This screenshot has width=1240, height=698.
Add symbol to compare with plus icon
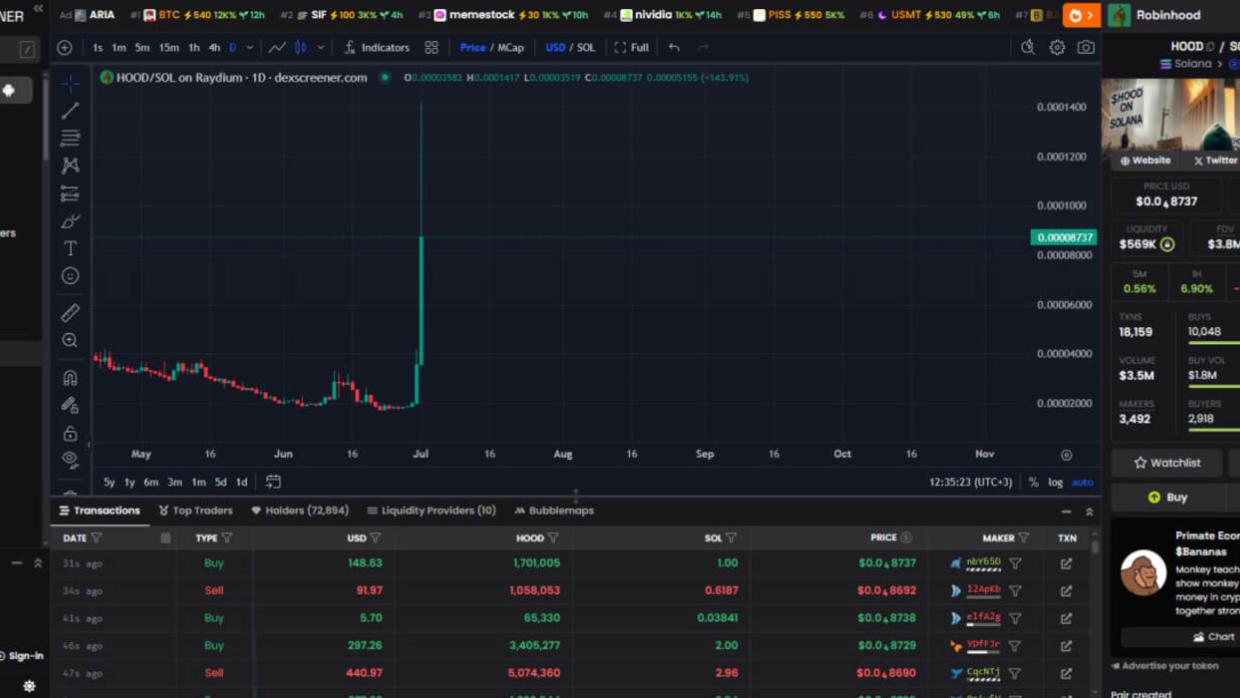[x=64, y=47]
